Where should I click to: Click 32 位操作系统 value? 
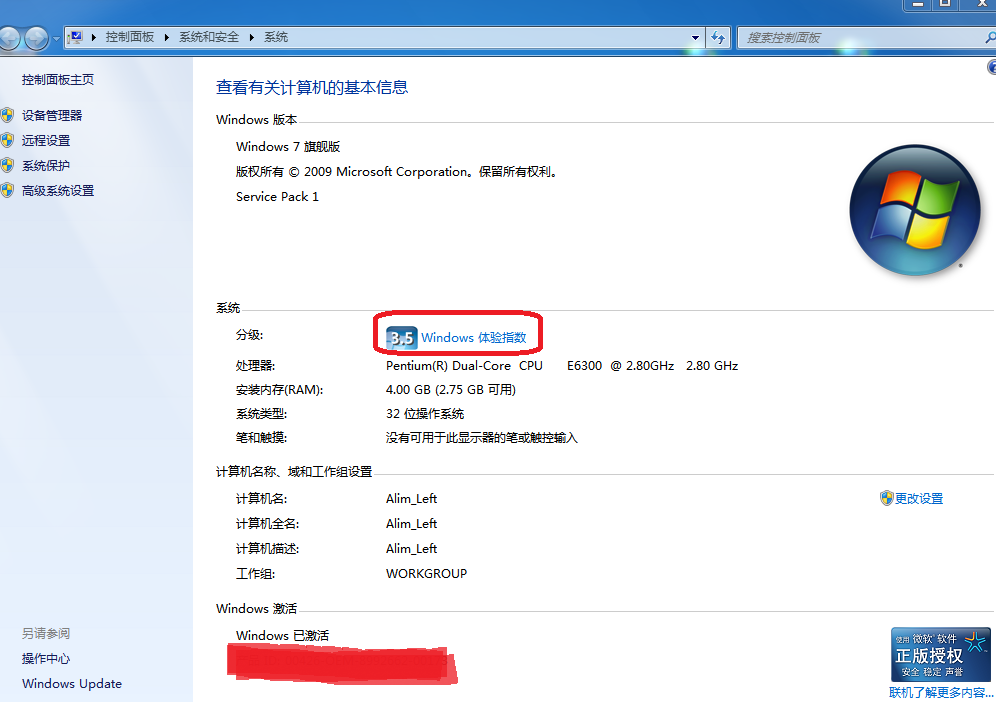point(425,414)
